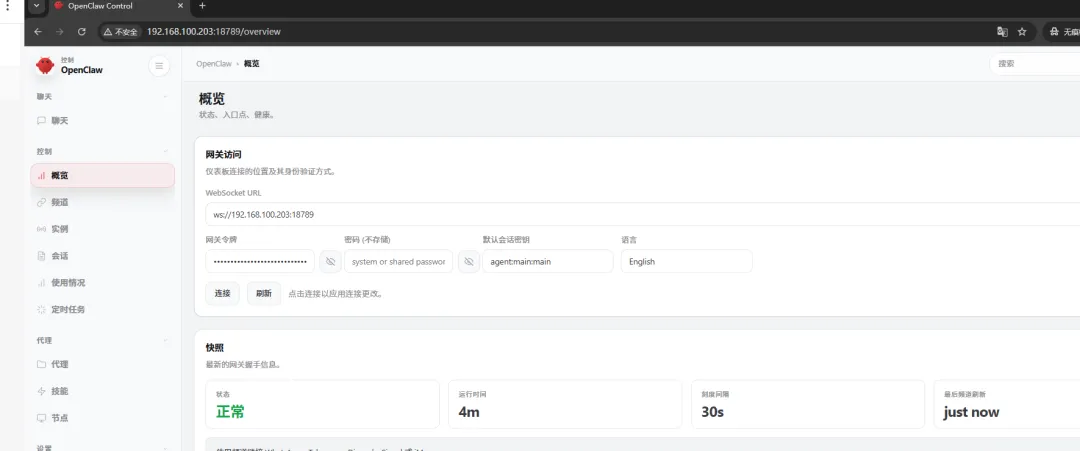Click the 不安全 not secure warning badge
This screenshot has width=1080, height=451.
point(120,32)
